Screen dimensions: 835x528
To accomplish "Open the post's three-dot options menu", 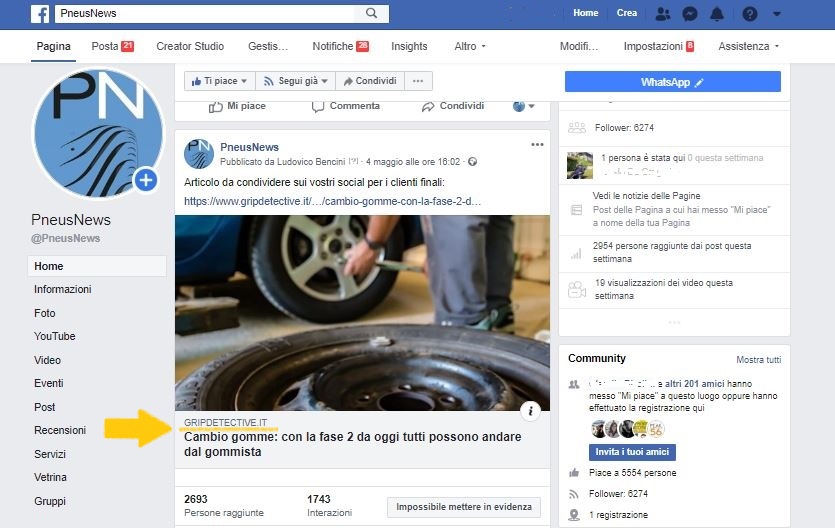I will coord(538,145).
